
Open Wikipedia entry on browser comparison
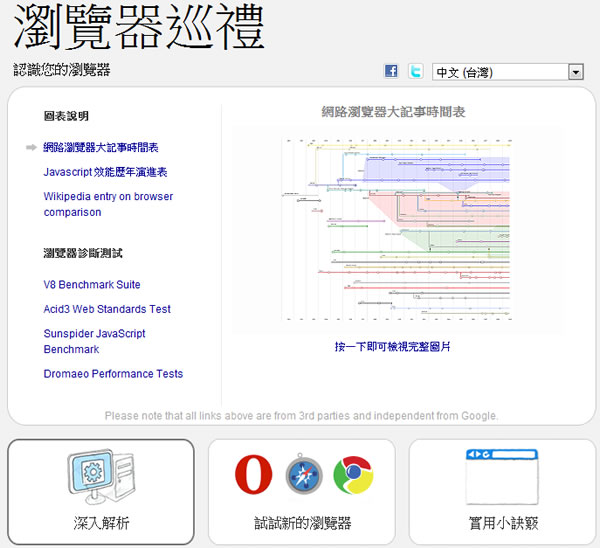108,204
